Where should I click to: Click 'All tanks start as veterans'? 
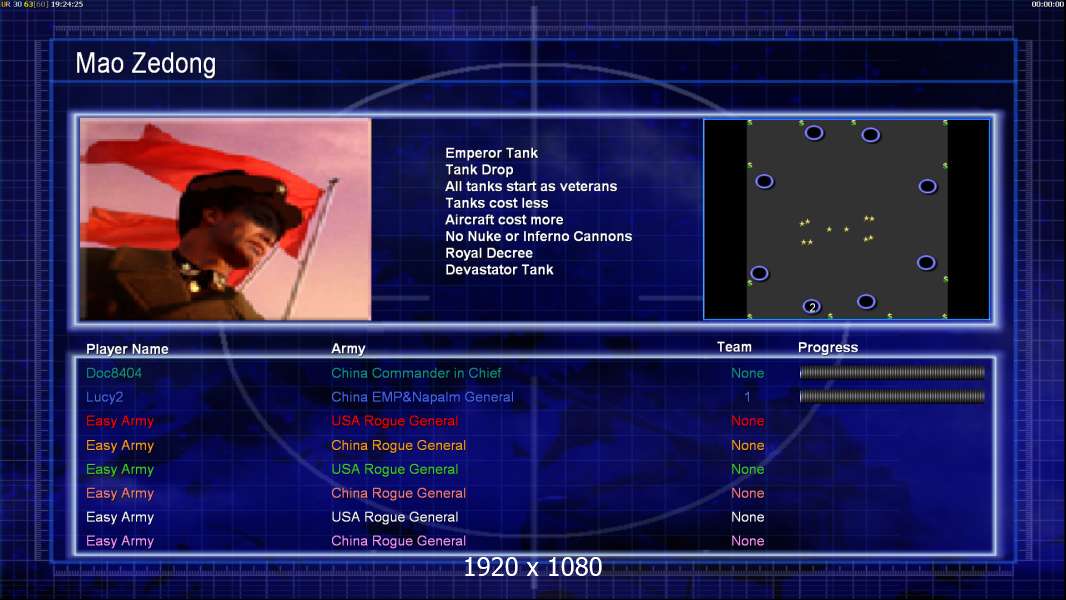531,186
